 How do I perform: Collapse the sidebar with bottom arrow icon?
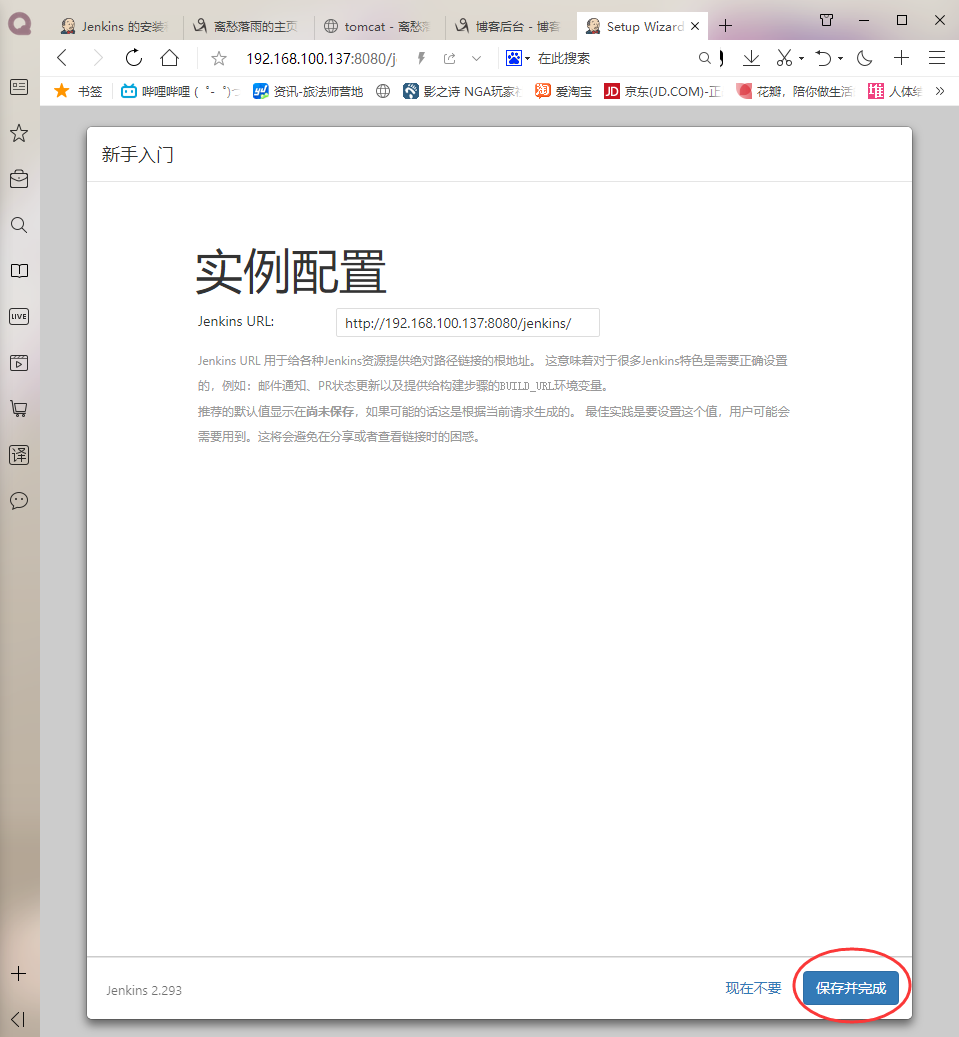pos(19,1019)
